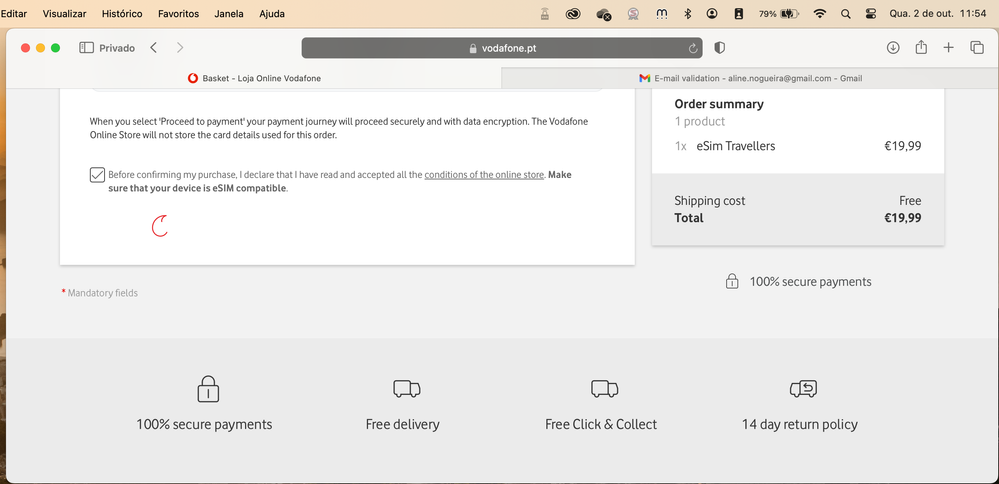
Task: Open the privacy report shield icon
Action: [x=719, y=48]
